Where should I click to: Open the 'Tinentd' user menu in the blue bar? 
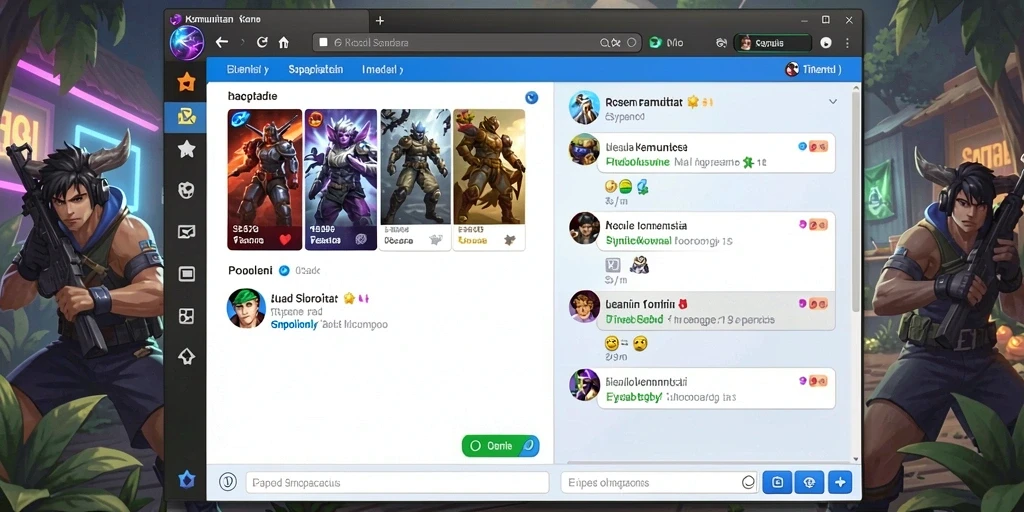pyautogui.click(x=813, y=69)
